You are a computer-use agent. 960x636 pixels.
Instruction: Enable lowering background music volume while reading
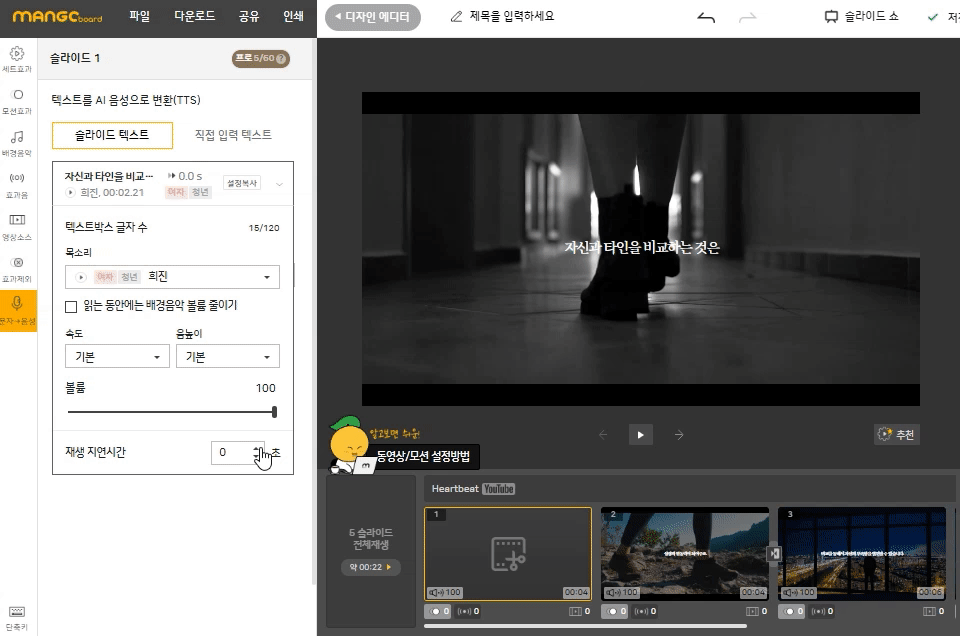tap(71, 306)
